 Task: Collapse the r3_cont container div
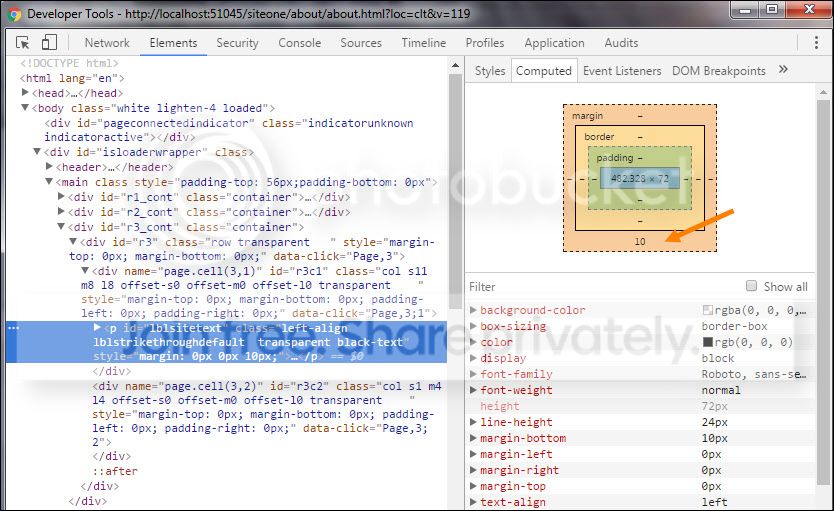click(61, 227)
